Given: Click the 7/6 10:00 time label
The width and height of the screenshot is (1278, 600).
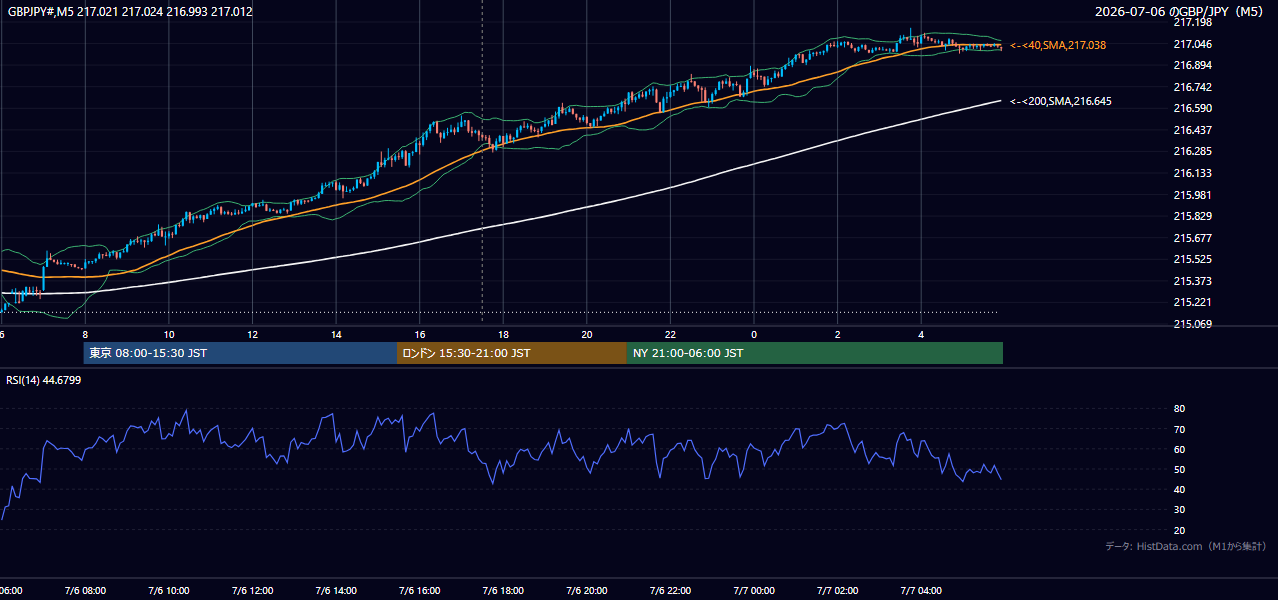Looking at the screenshot, I should (169, 591).
